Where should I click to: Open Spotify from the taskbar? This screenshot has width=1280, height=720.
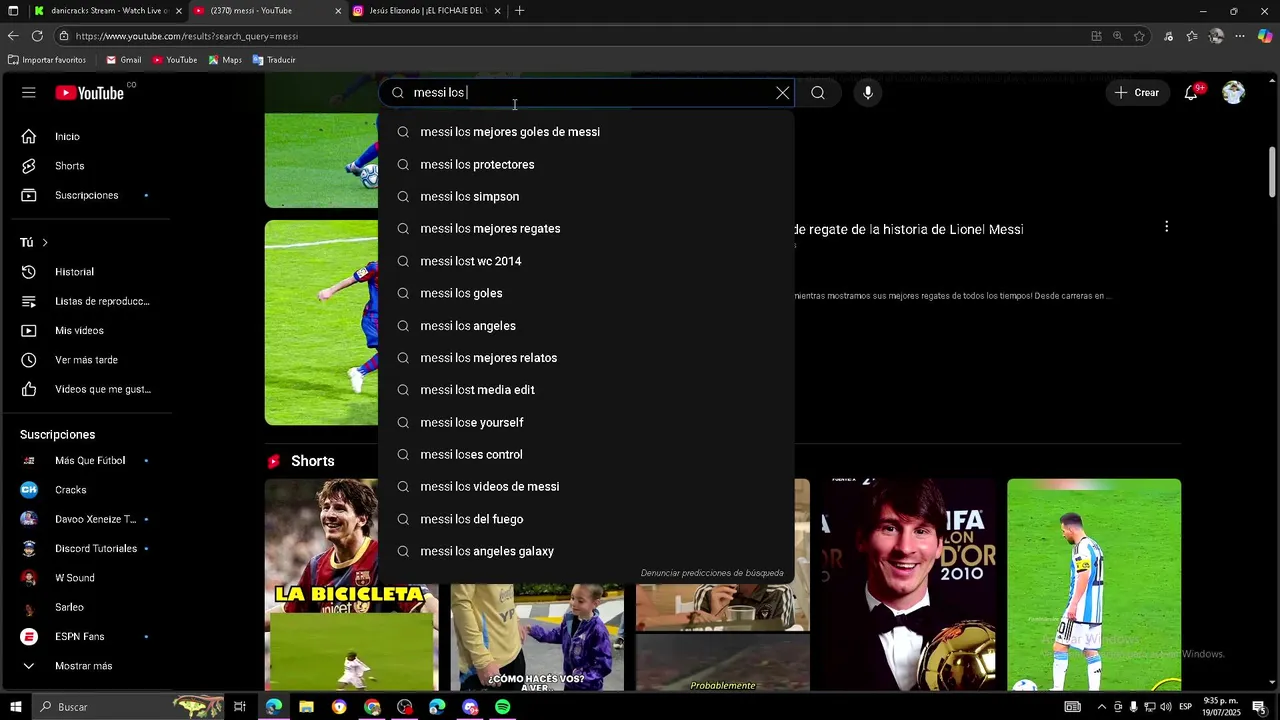(503, 707)
